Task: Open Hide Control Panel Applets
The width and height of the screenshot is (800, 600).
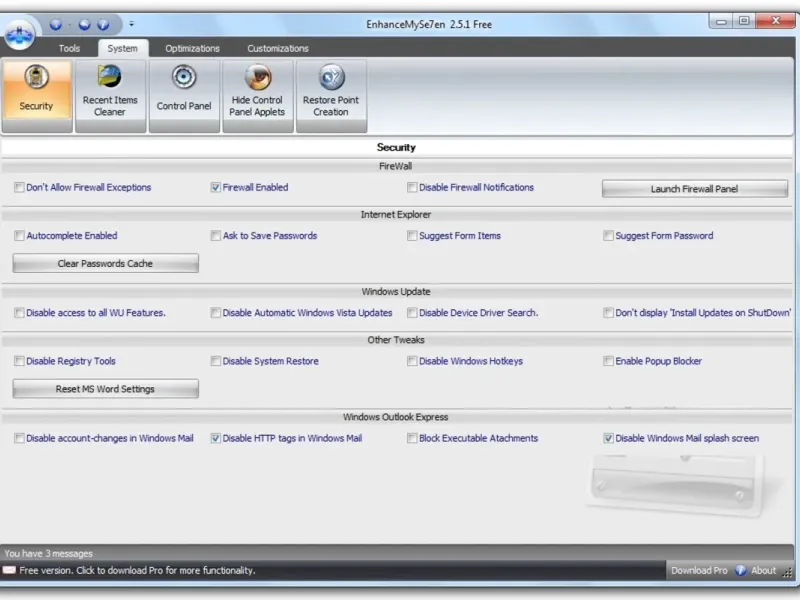Action: (257, 96)
